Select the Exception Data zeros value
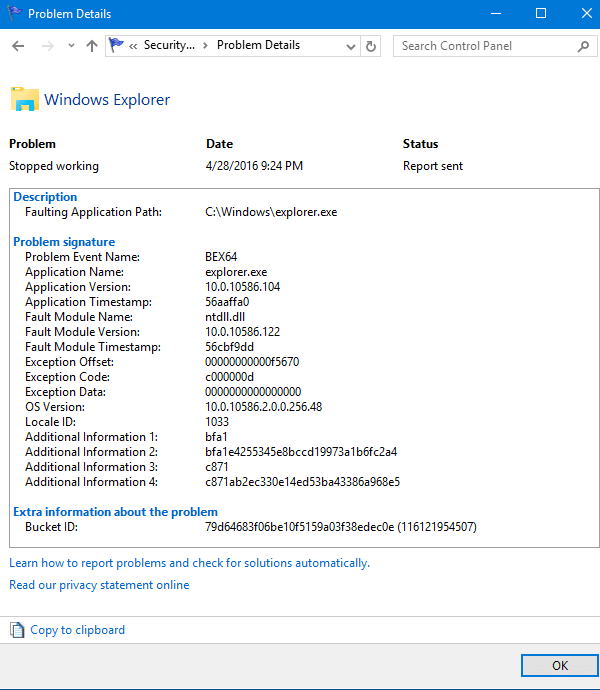 [253, 392]
